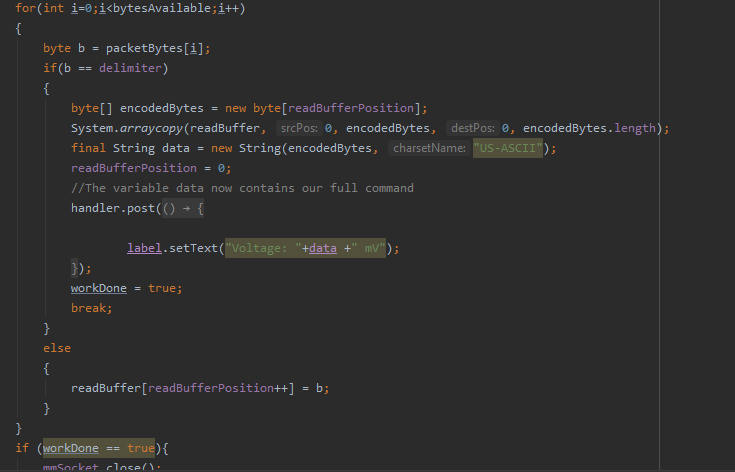This screenshot has width=735, height=472.
Task: Click "encodedBytes.length" in arraycopy call
Action: coord(589,128)
